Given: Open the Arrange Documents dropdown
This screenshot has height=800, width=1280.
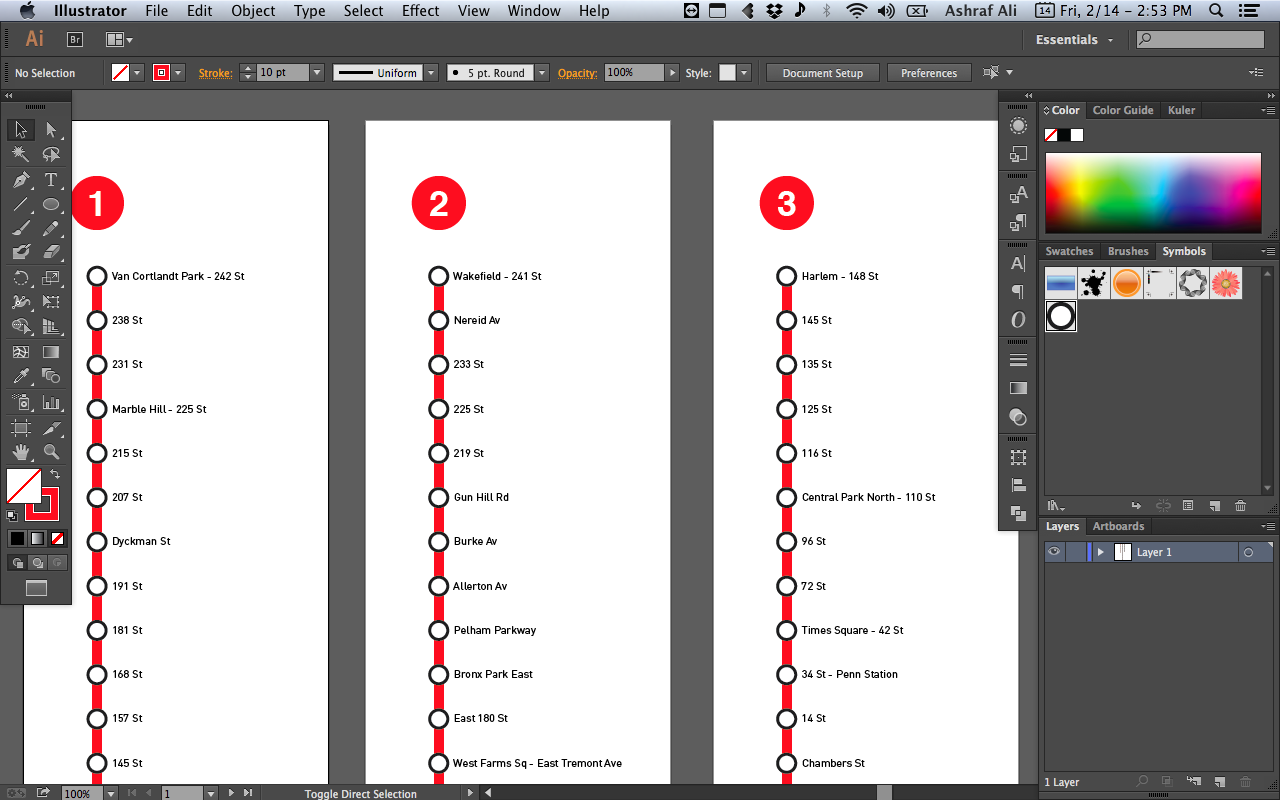Looking at the screenshot, I should 119,39.
